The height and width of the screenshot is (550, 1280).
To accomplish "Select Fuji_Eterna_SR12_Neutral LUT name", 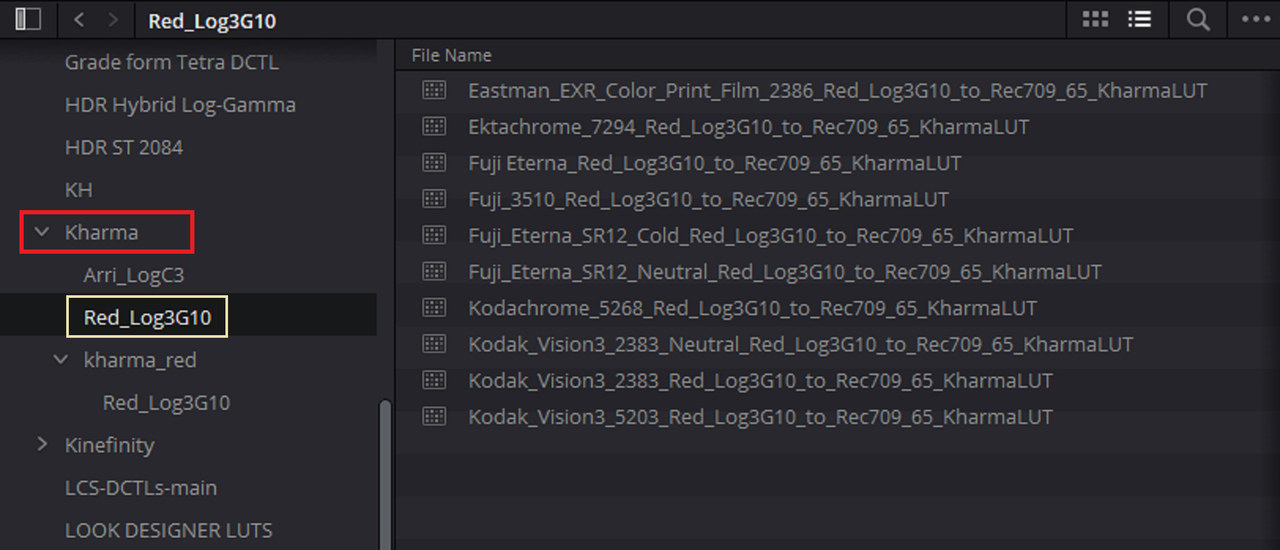I will coord(785,272).
